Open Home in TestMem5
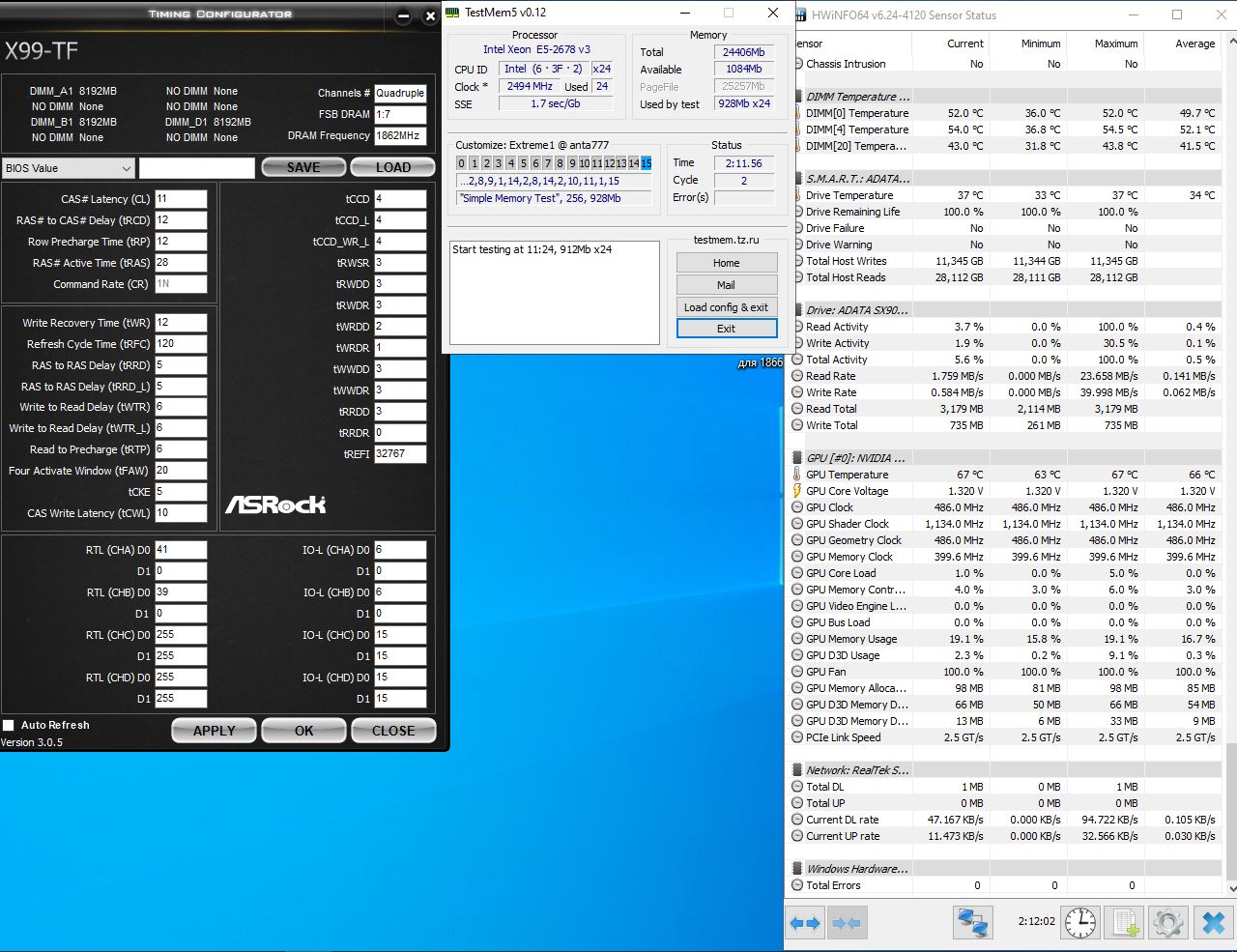The height and width of the screenshot is (952, 1237). 727,263
